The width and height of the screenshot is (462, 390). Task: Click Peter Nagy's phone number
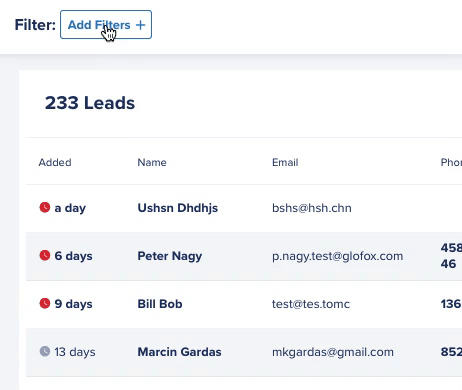point(451,256)
